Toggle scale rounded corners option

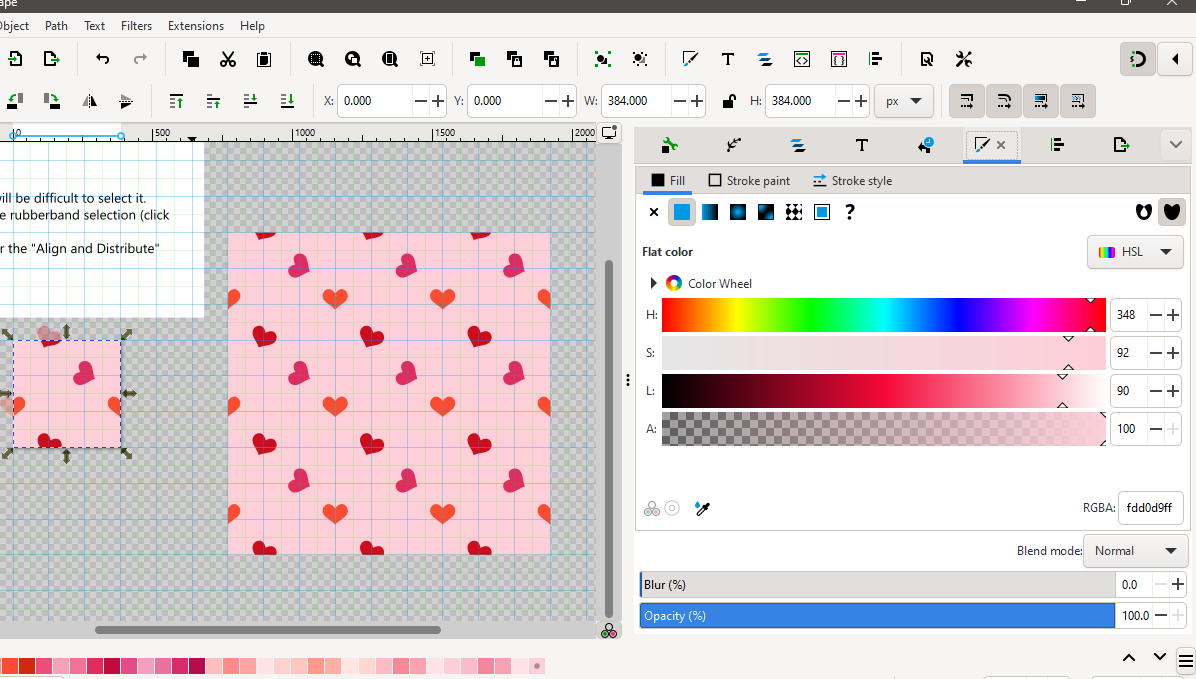(x=1004, y=101)
